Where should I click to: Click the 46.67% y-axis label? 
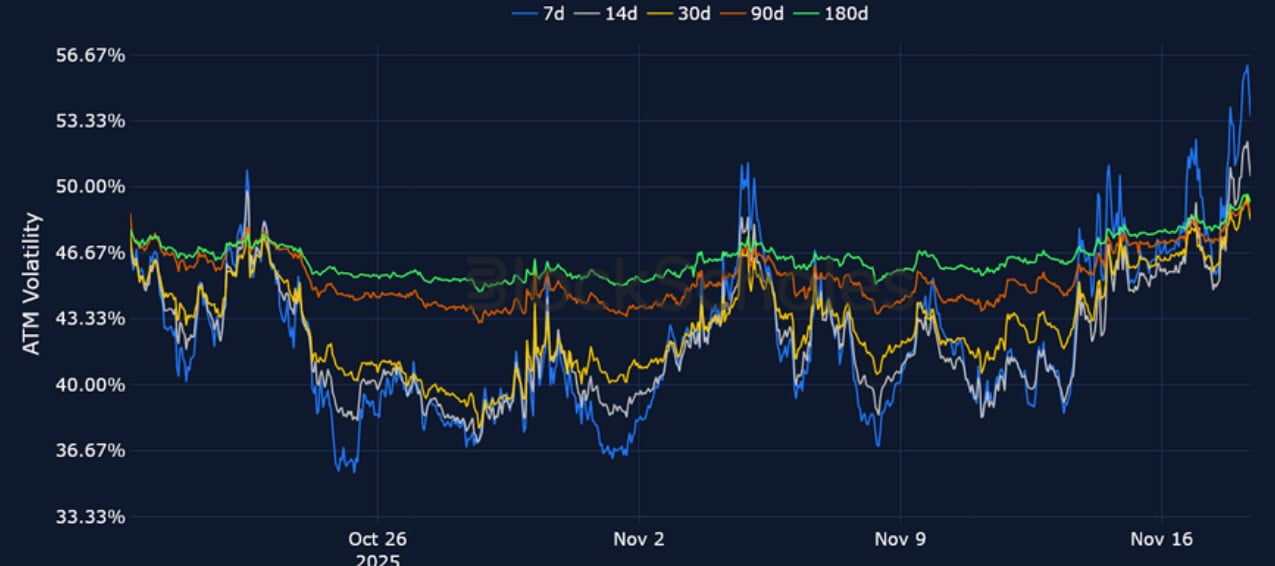click(x=89, y=253)
